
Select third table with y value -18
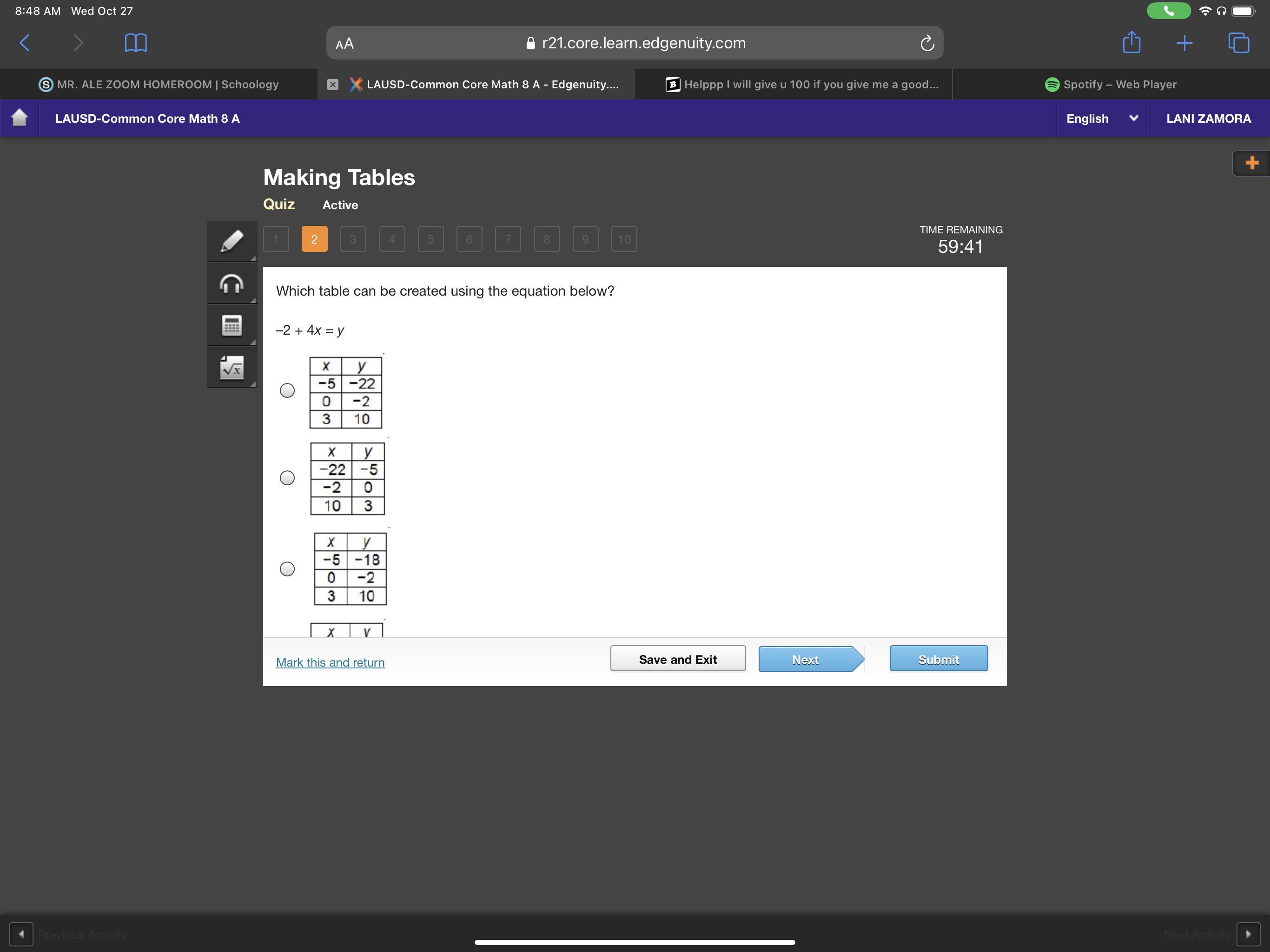coord(287,569)
